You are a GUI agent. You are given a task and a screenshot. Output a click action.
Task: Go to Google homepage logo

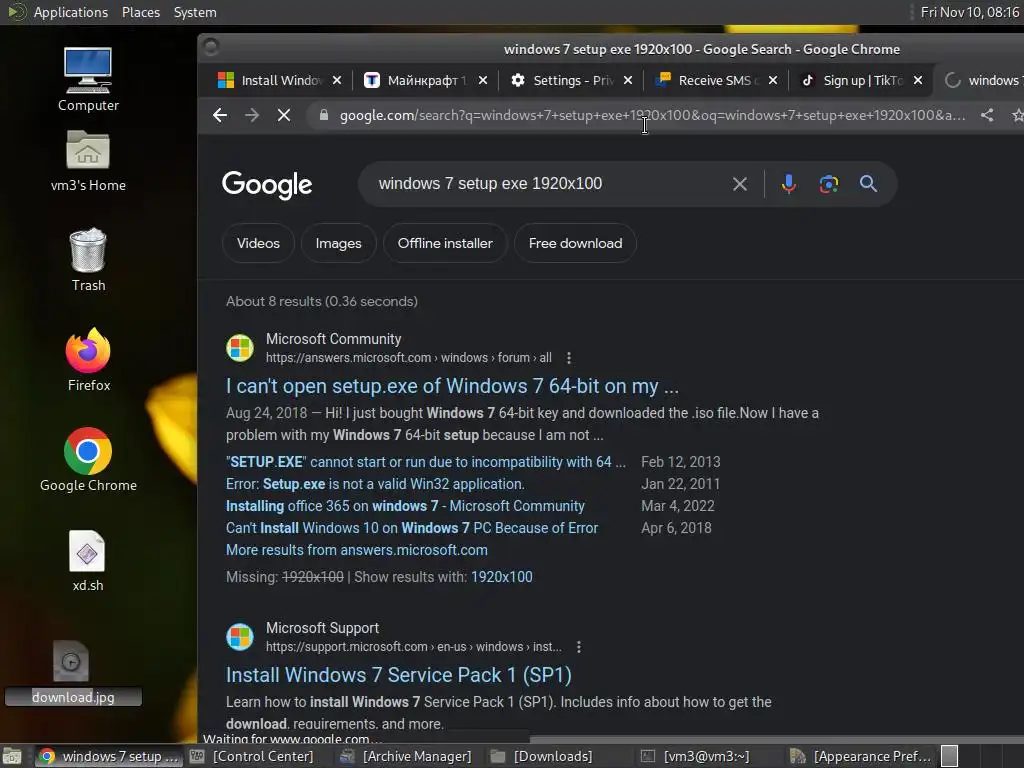point(267,185)
